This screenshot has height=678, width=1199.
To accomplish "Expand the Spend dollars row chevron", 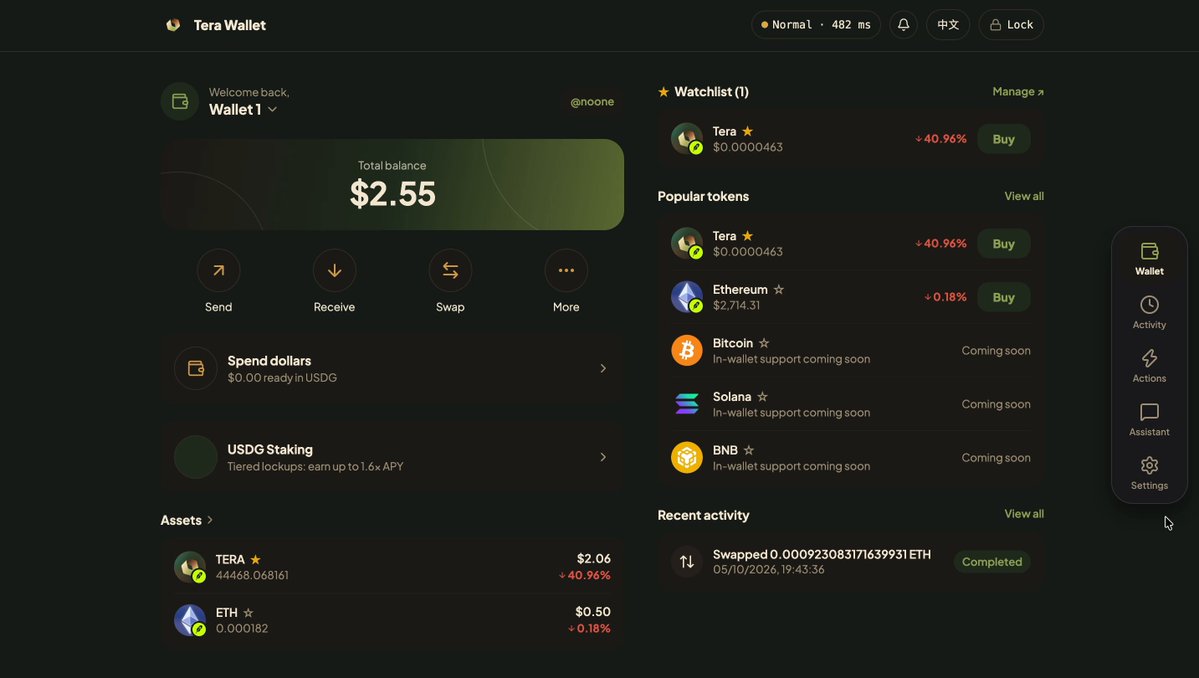I will tap(603, 368).
